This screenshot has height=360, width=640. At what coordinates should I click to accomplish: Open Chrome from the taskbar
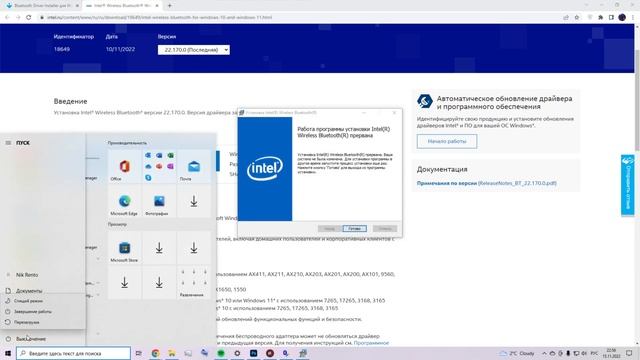(155, 353)
